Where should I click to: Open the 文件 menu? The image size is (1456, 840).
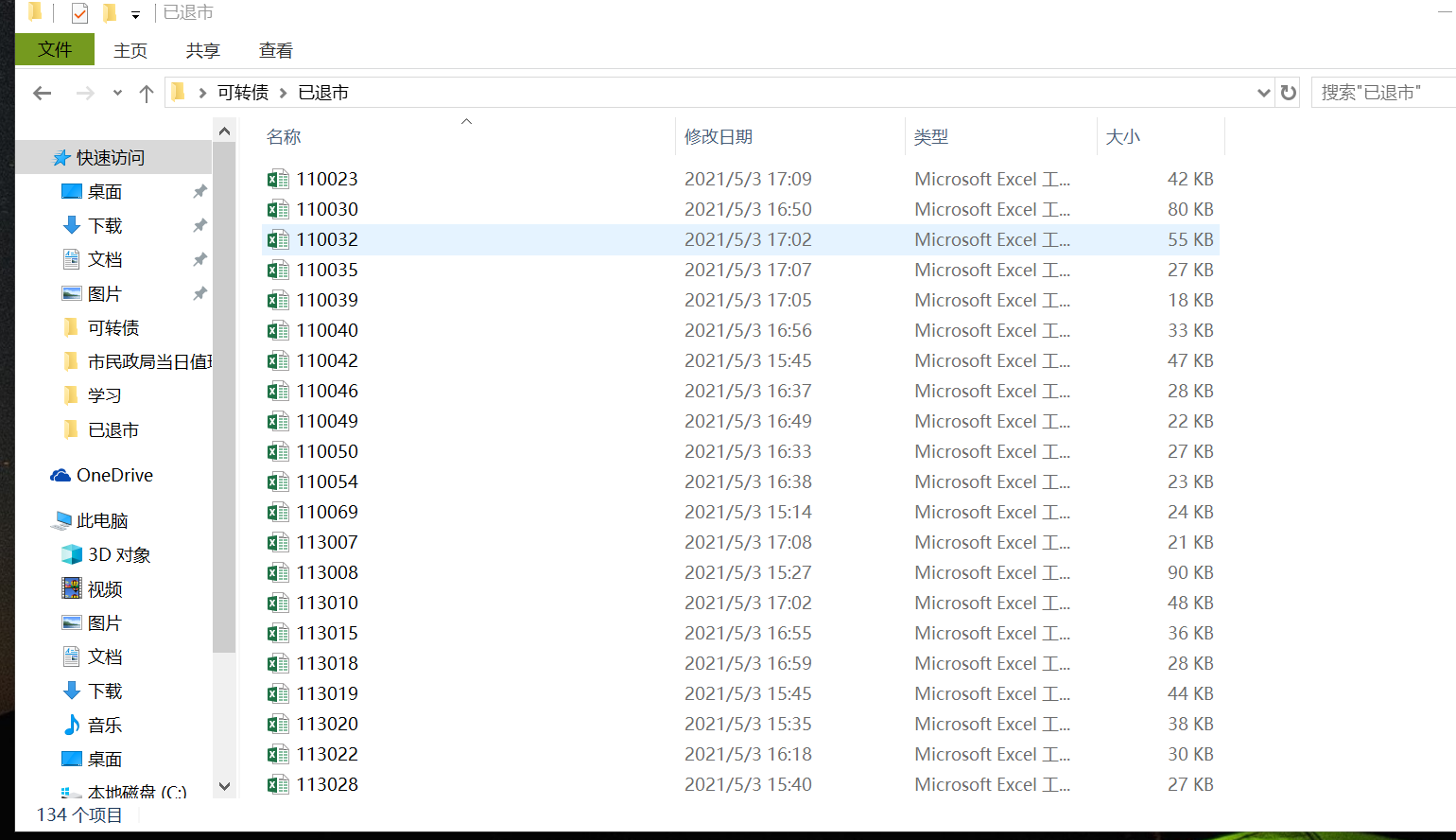(55, 49)
